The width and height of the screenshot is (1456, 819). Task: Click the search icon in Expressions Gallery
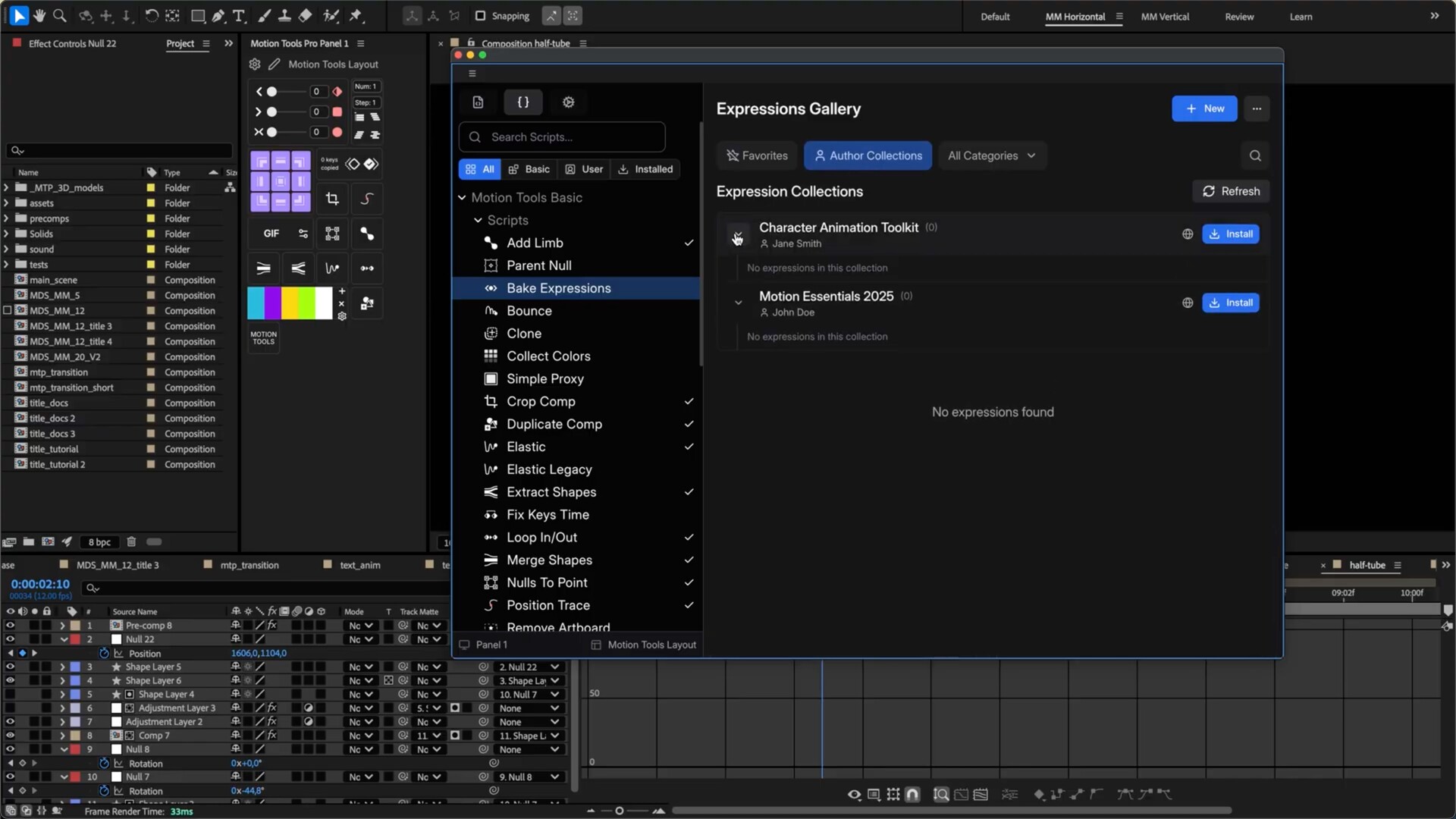pyautogui.click(x=1255, y=155)
